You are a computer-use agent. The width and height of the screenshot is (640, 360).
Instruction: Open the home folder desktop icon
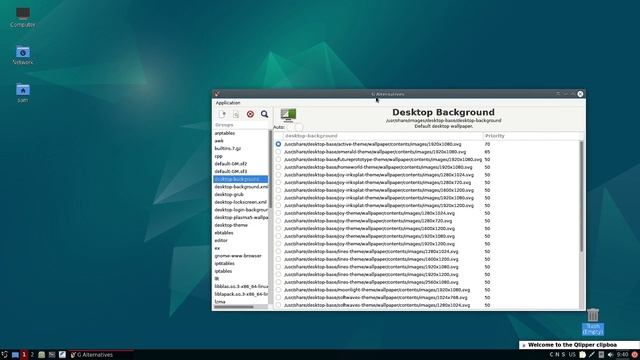[x=23, y=93]
